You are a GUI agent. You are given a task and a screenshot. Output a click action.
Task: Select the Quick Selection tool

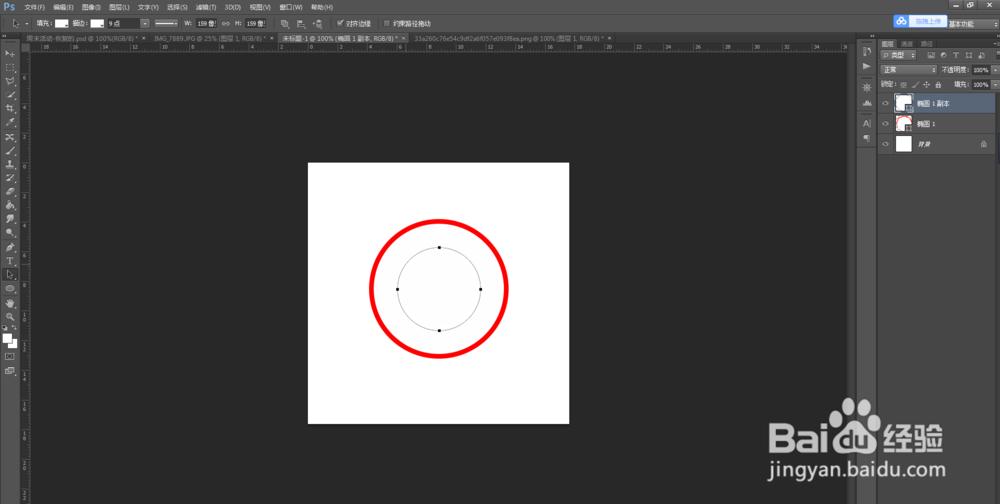tap(10, 95)
